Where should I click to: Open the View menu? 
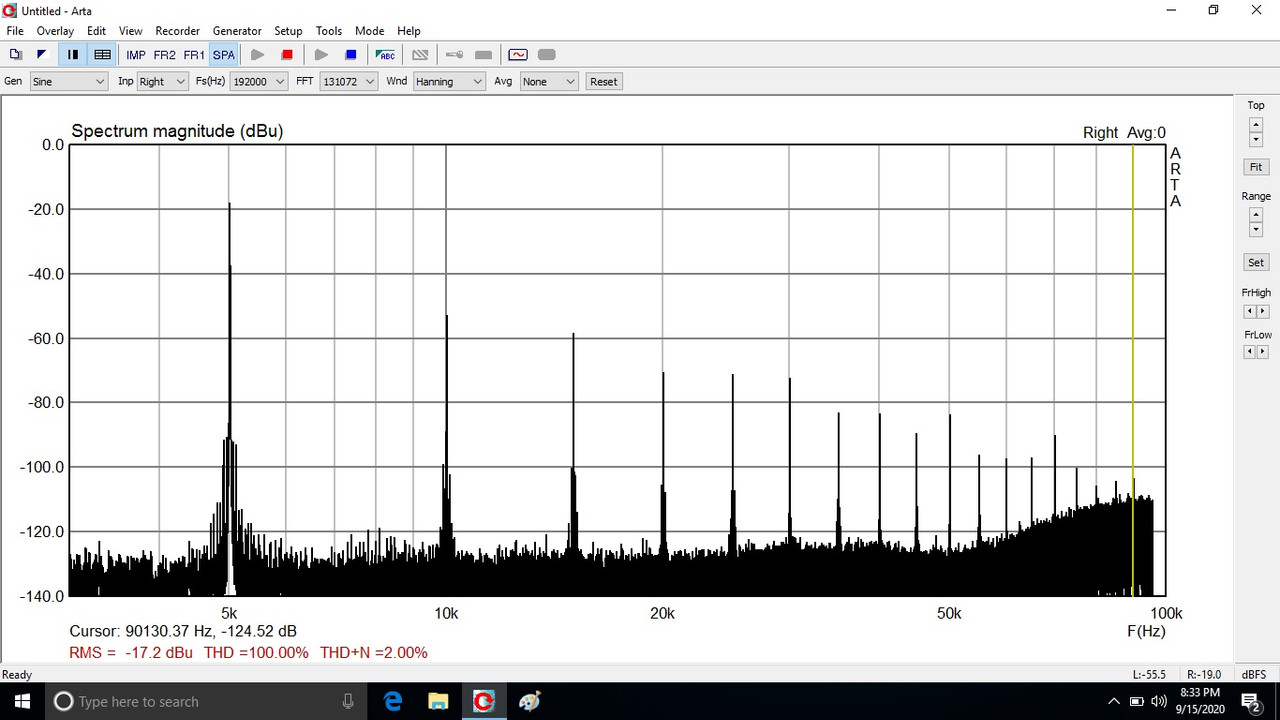[131, 31]
